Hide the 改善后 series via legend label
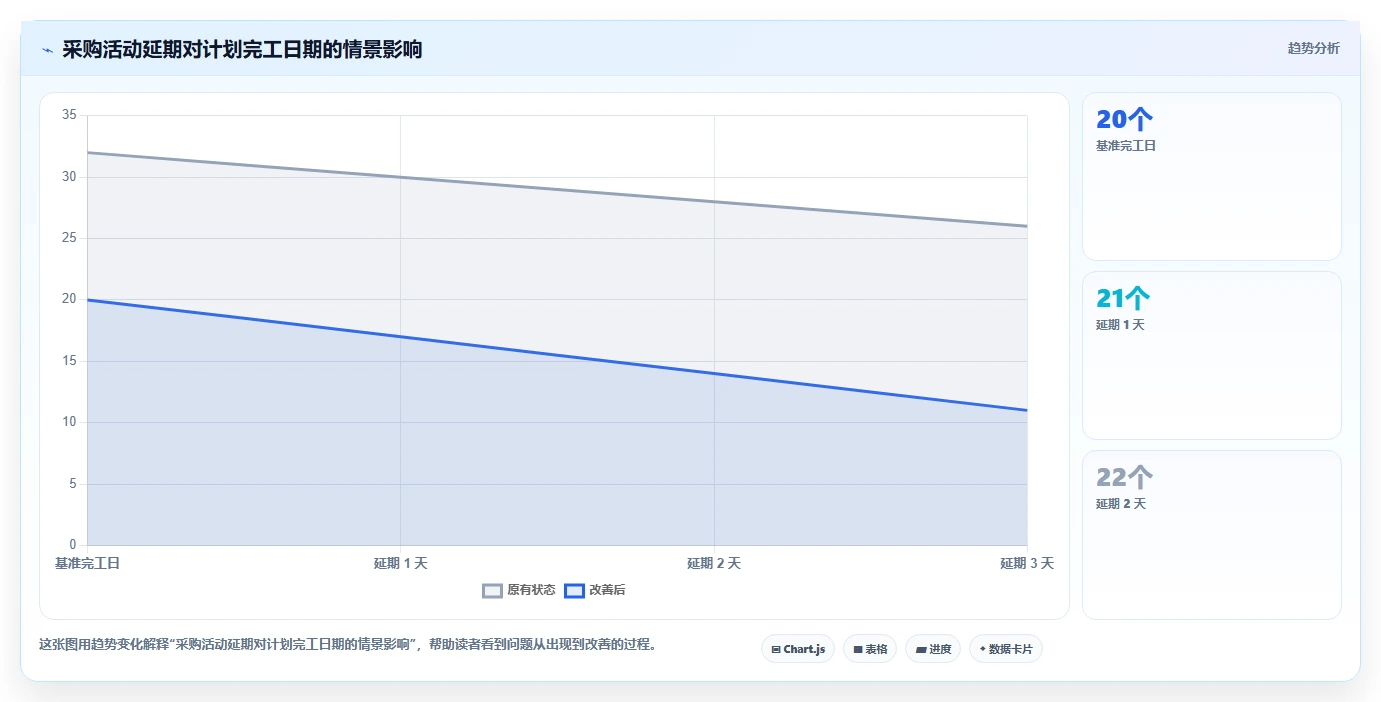1381x702 pixels. [x=607, y=591]
